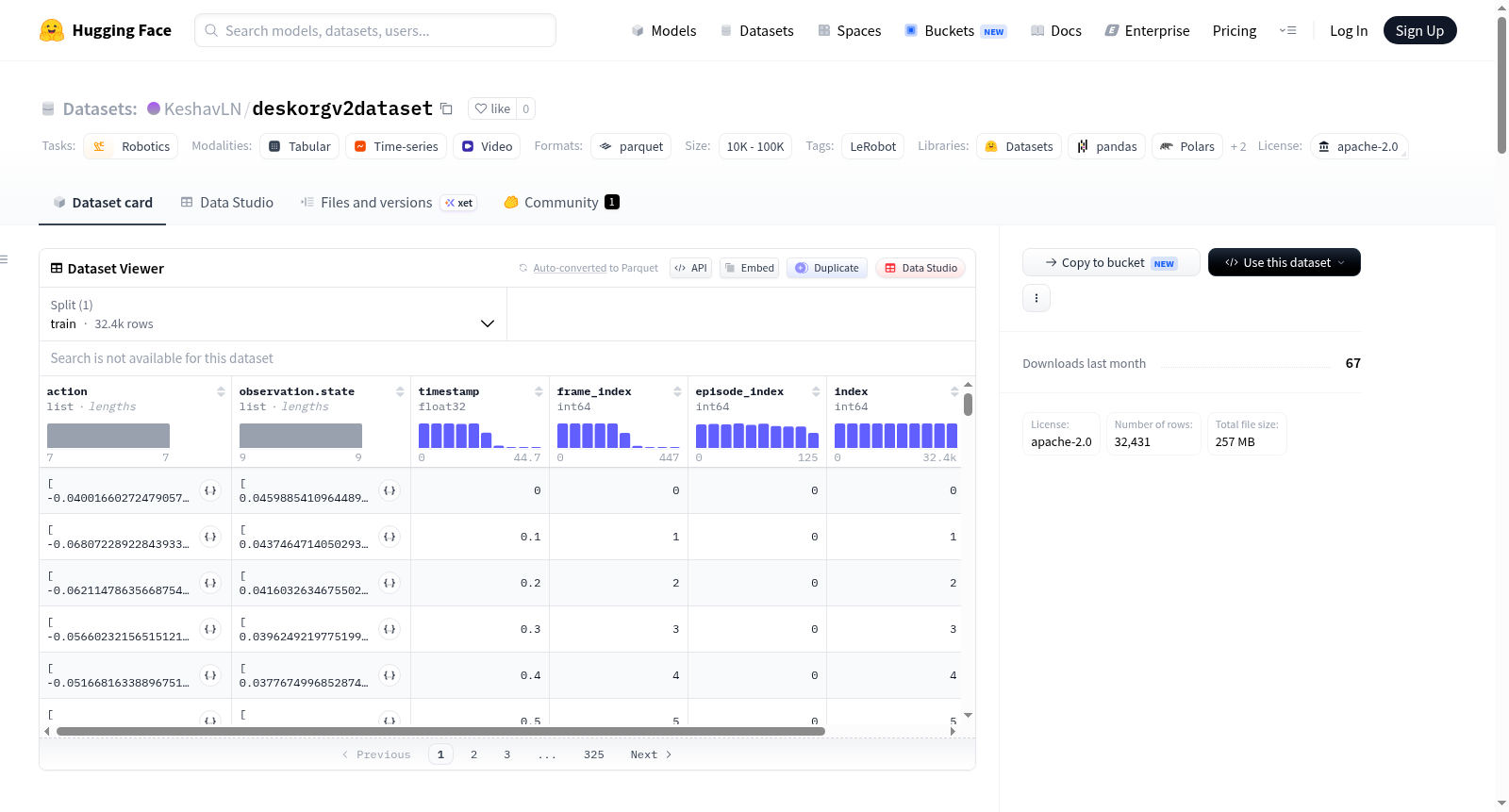Switch to the Data Studio tab

pyautogui.click(x=227, y=203)
